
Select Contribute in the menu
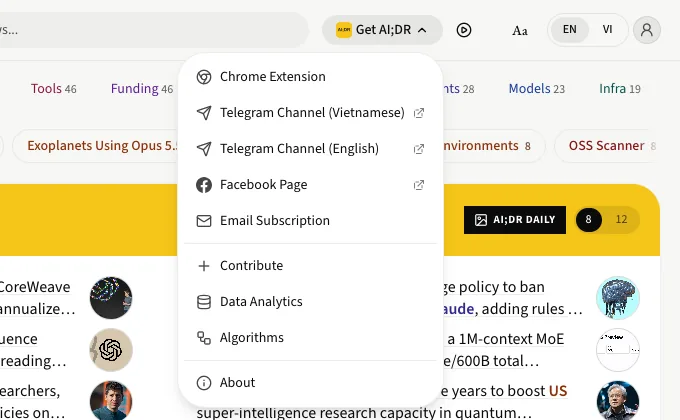tap(310, 266)
